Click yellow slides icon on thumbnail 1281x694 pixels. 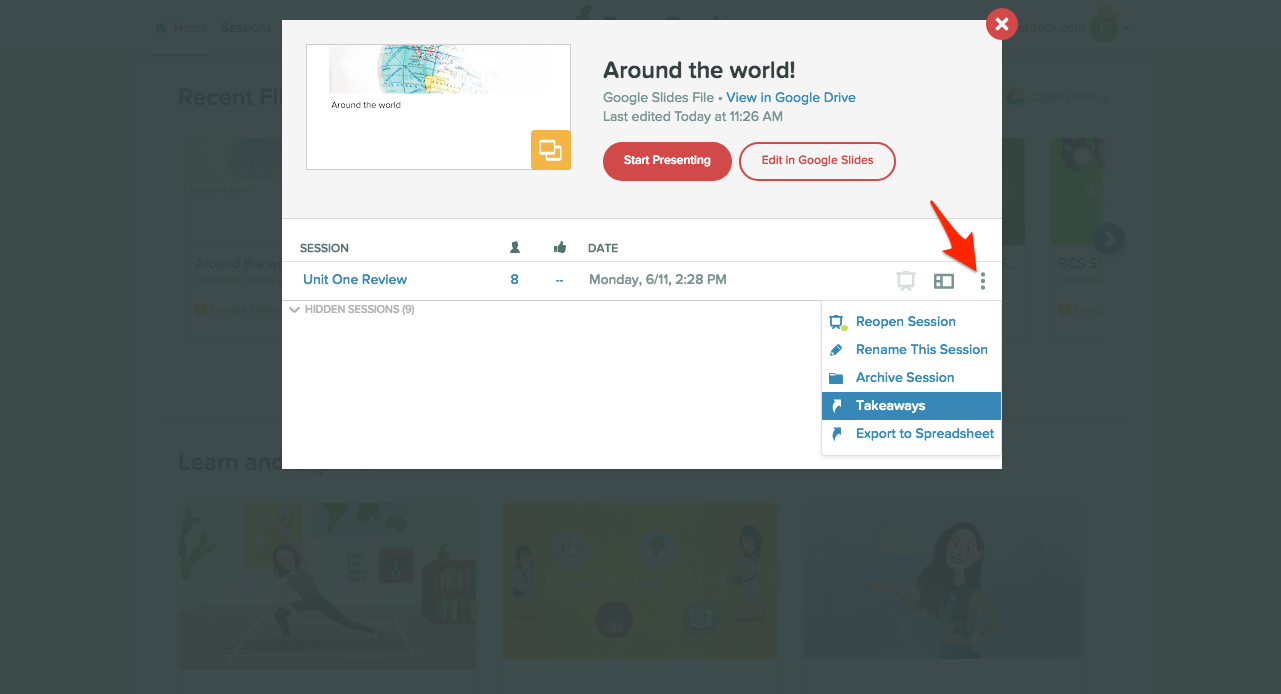(x=550, y=150)
